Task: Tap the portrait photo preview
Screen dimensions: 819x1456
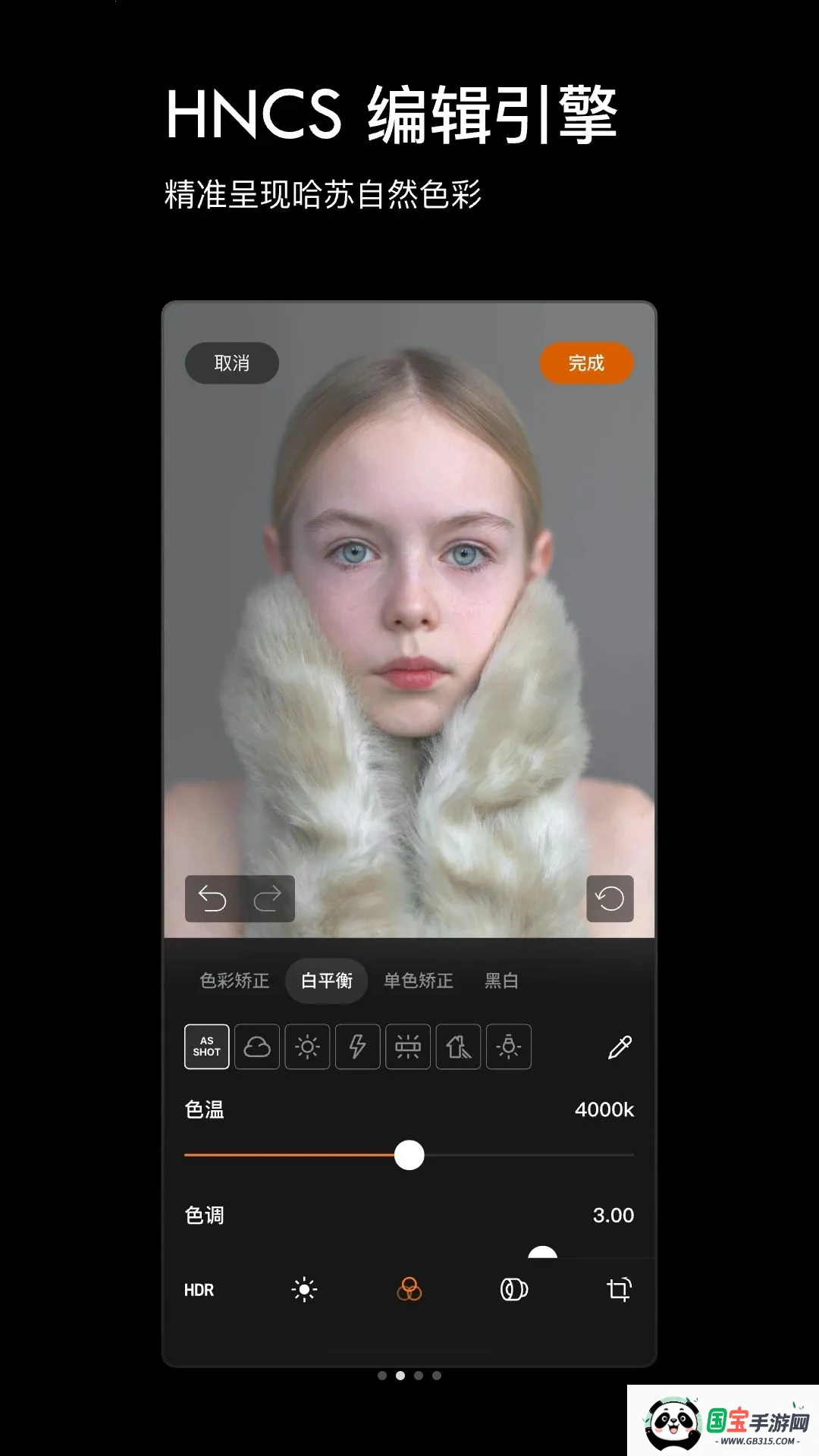Action: point(409,620)
